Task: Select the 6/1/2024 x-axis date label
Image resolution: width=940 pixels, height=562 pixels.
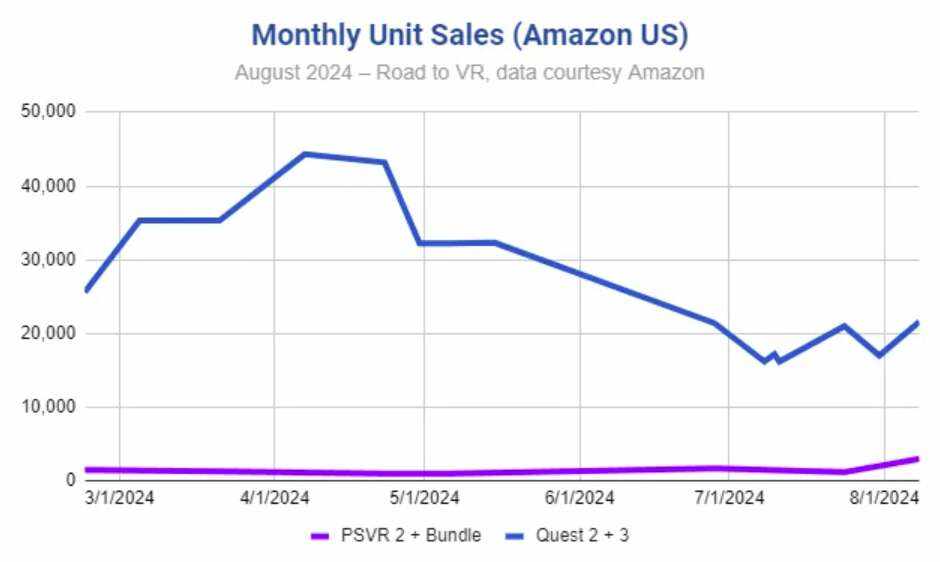Action: [578, 498]
